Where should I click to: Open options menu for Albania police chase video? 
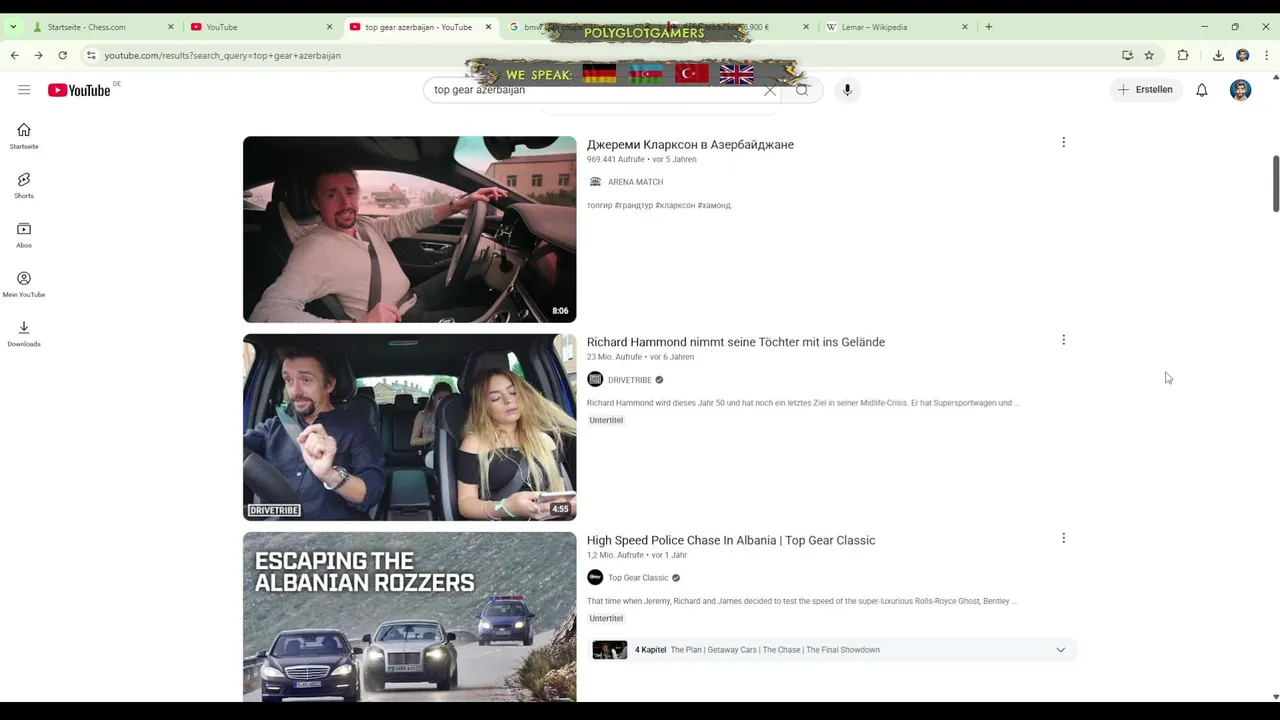(1063, 538)
